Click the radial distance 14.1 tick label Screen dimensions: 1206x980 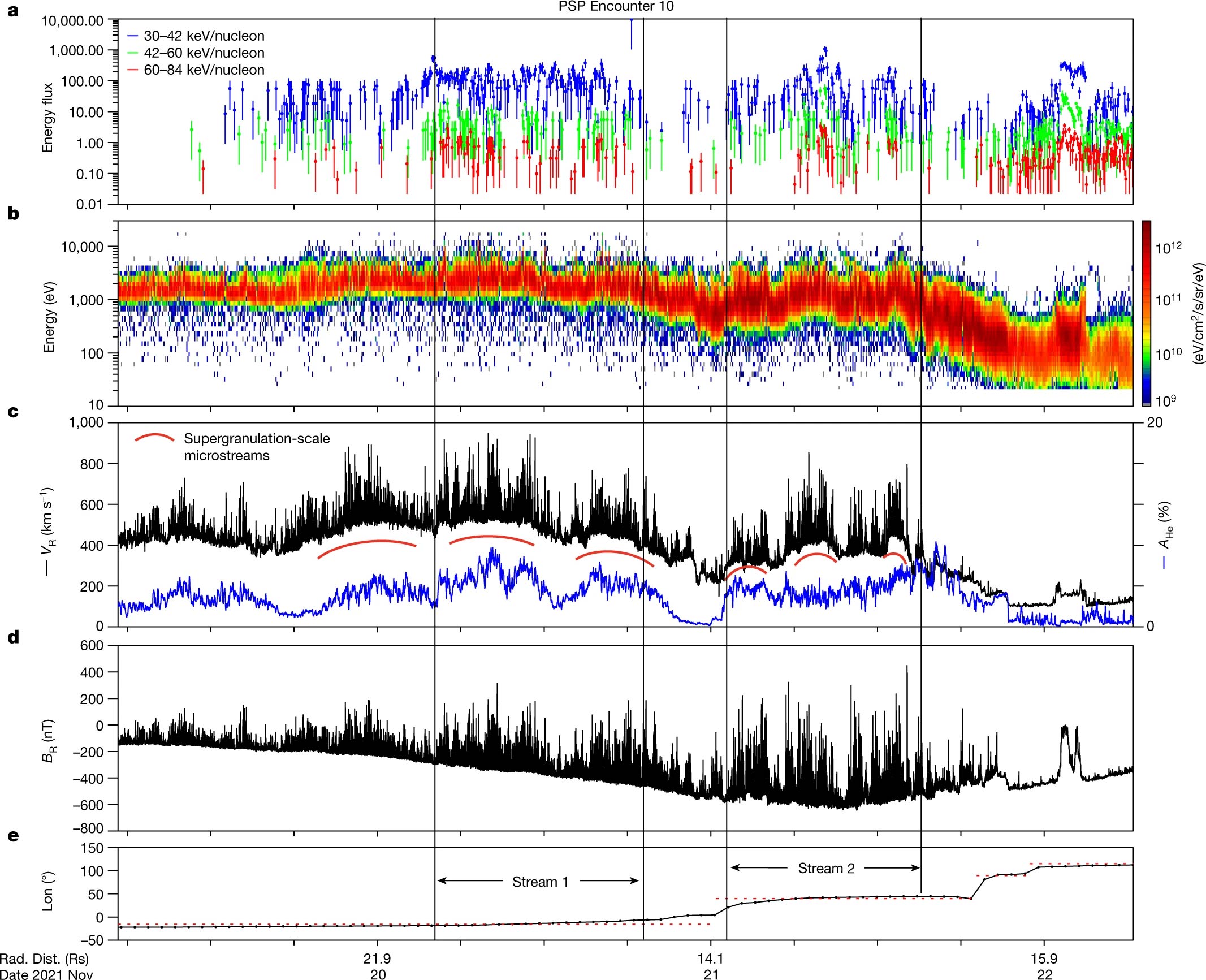tap(710, 959)
